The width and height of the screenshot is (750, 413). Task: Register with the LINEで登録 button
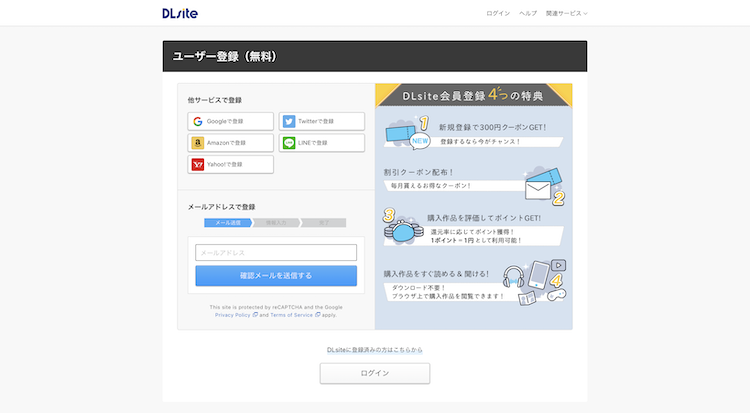pyautogui.click(x=322, y=143)
